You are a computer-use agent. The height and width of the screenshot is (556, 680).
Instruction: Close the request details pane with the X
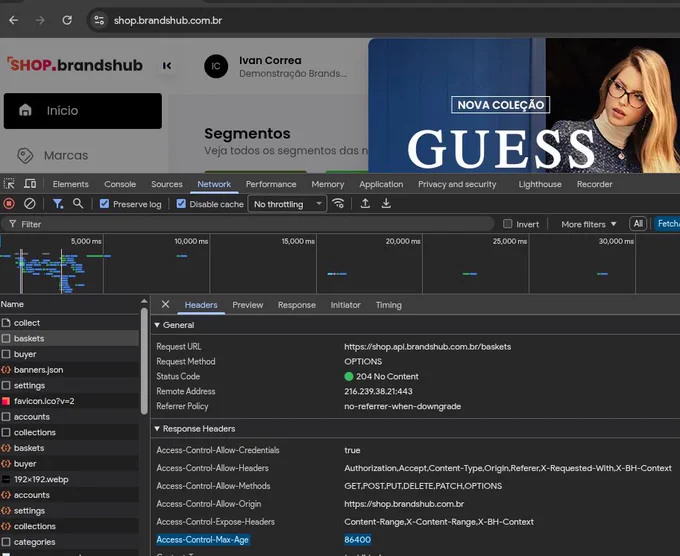coord(165,304)
